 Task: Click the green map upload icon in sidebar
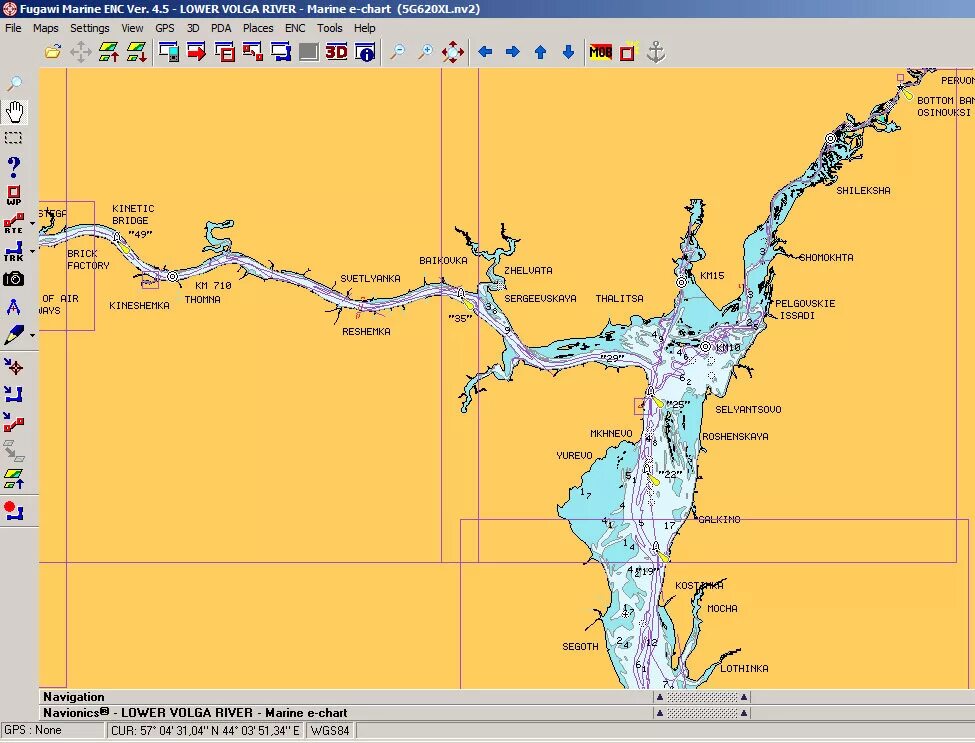(x=14, y=478)
